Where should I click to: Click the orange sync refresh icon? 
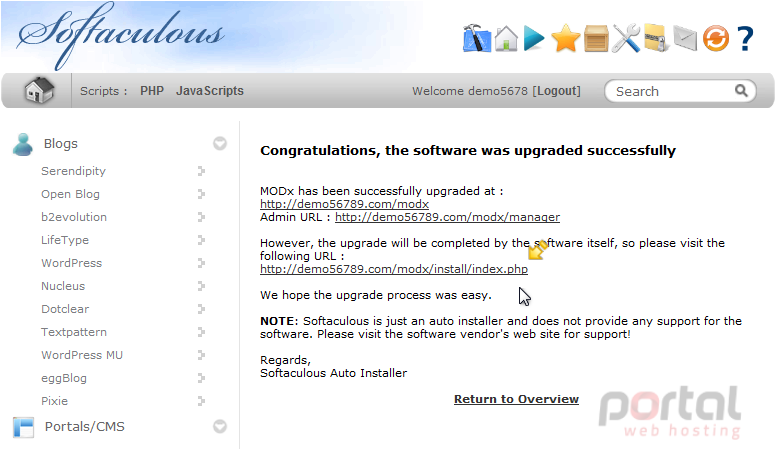[x=716, y=39]
